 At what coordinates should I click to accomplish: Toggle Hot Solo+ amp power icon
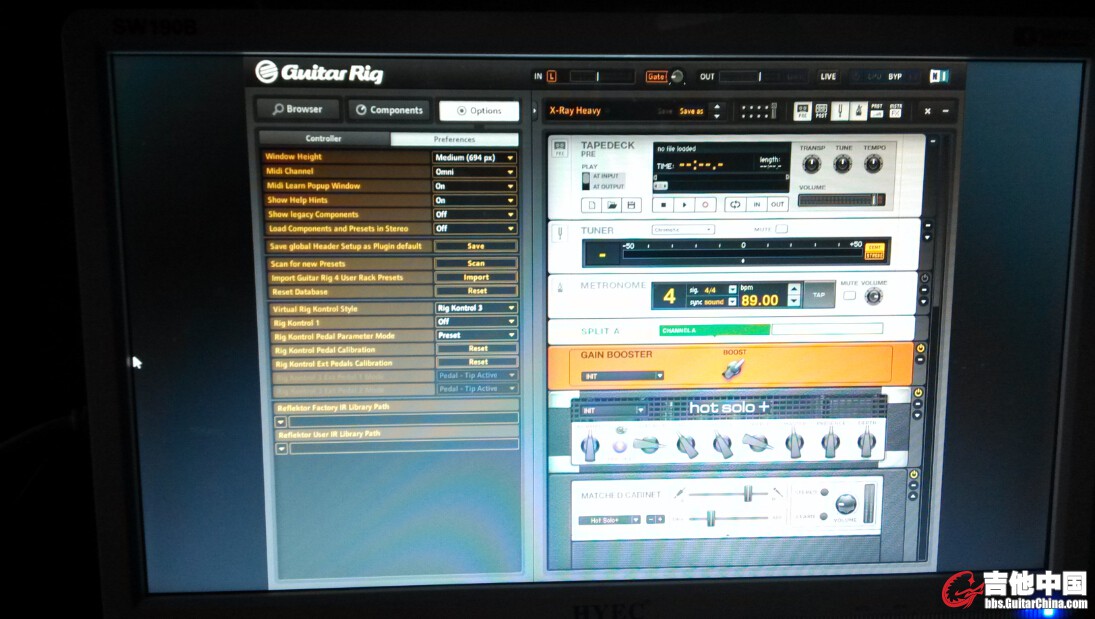tap(918, 393)
